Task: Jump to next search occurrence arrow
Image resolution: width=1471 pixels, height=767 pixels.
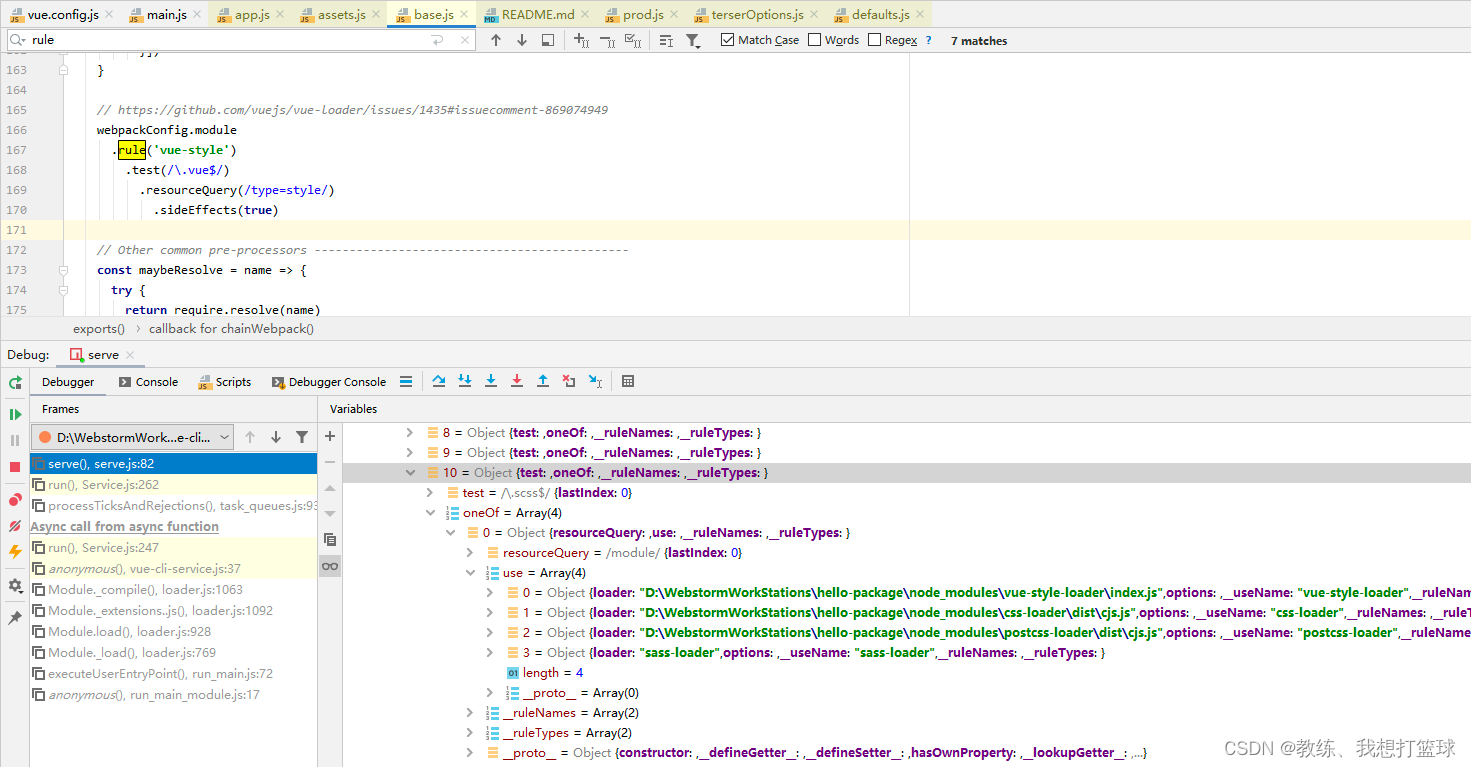Action: [x=522, y=40]
